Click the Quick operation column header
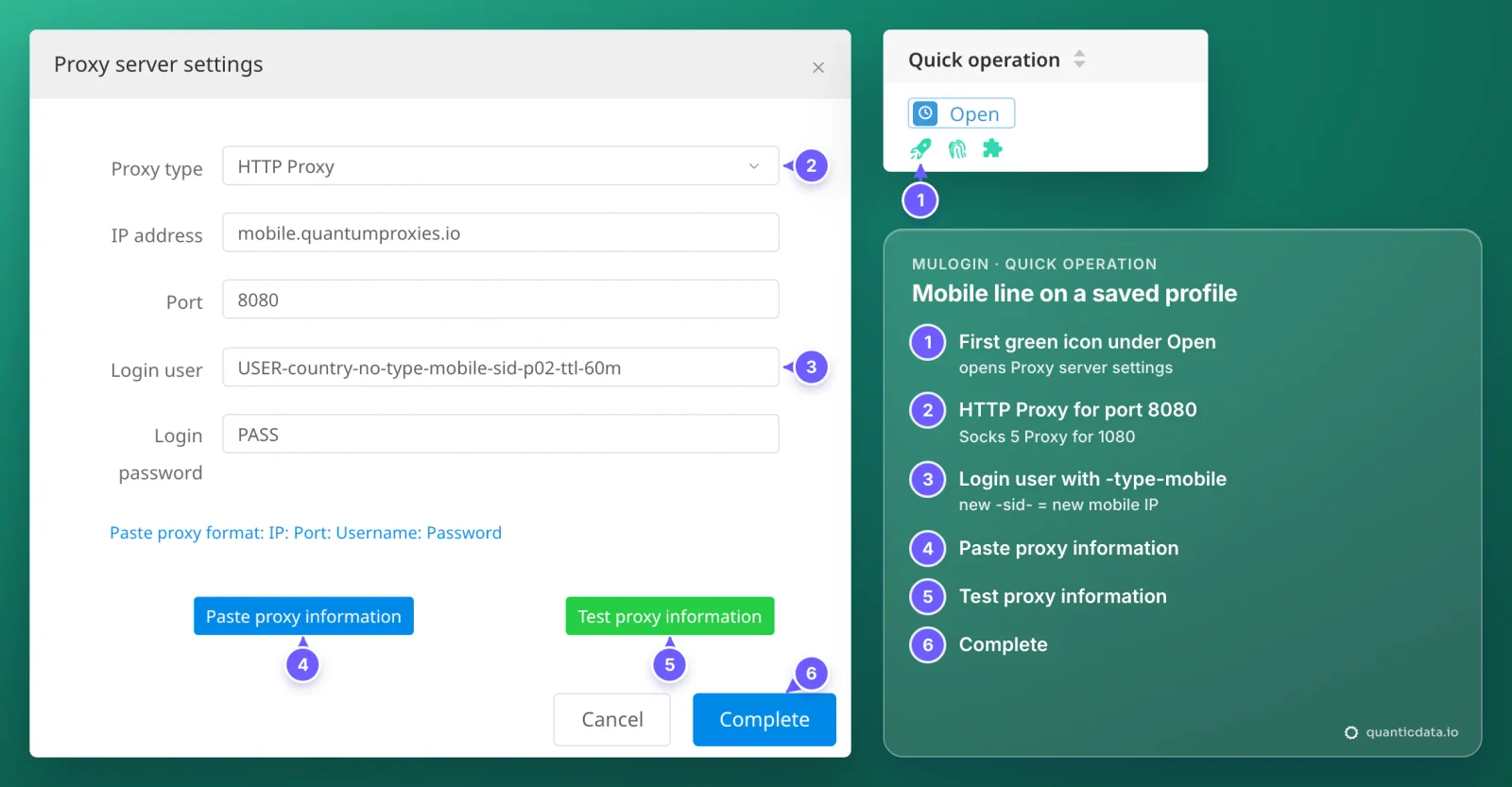Image resolution: width=1512 pixels, height=787 pixels. point(984,60)
